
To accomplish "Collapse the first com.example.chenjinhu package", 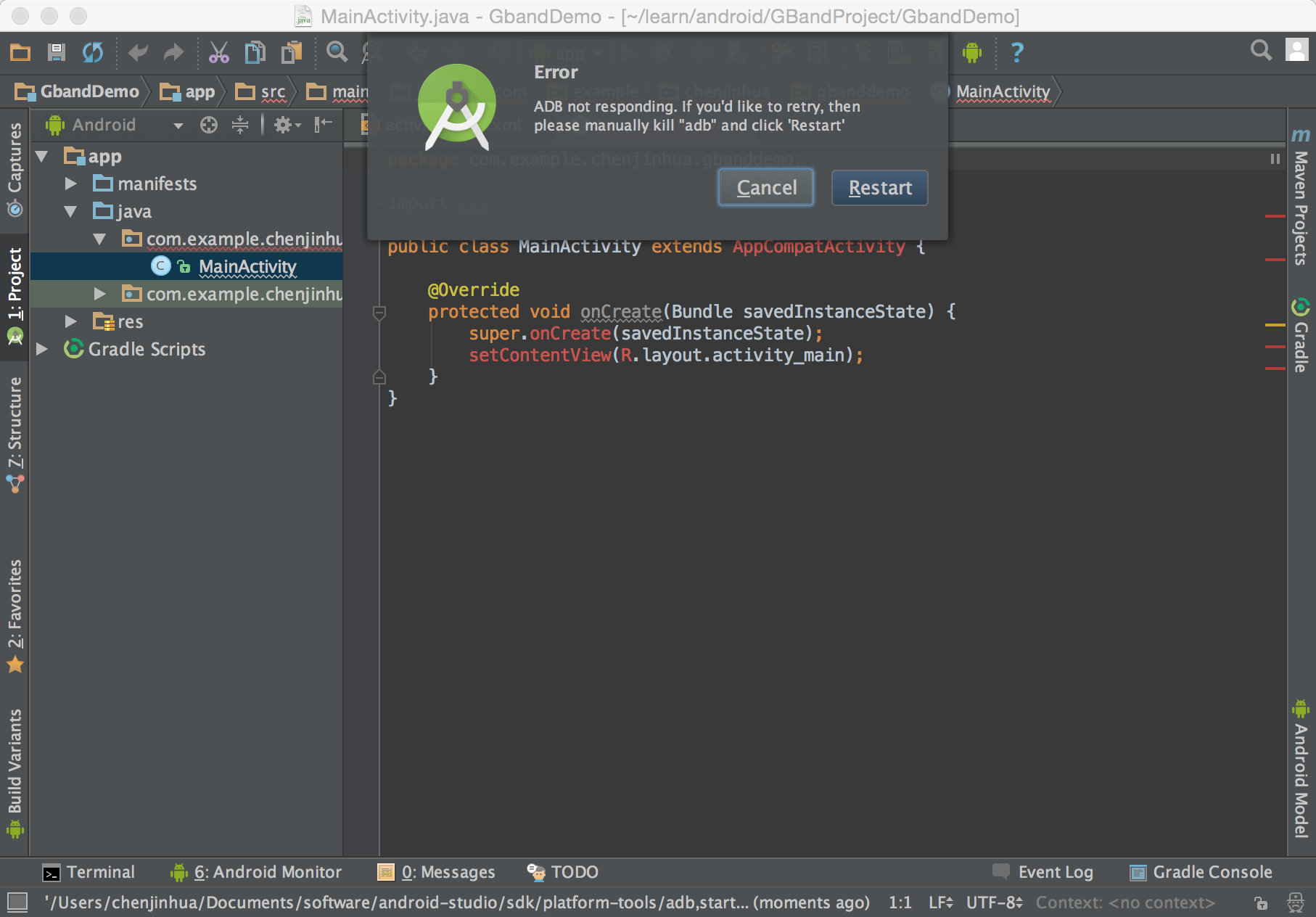I will [100, 239].
